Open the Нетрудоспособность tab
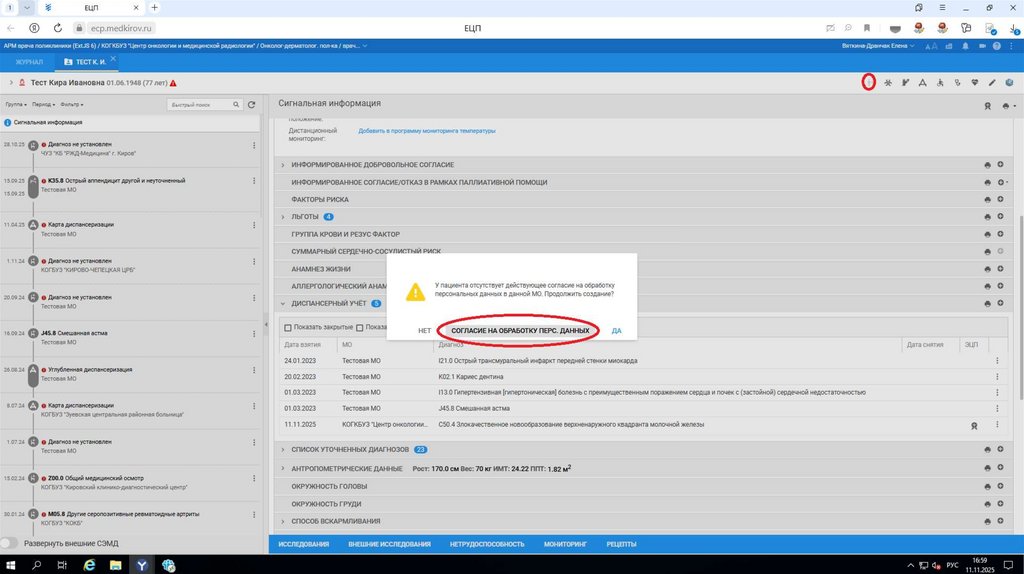The image size is (1024, 574). tap(487, 544)
